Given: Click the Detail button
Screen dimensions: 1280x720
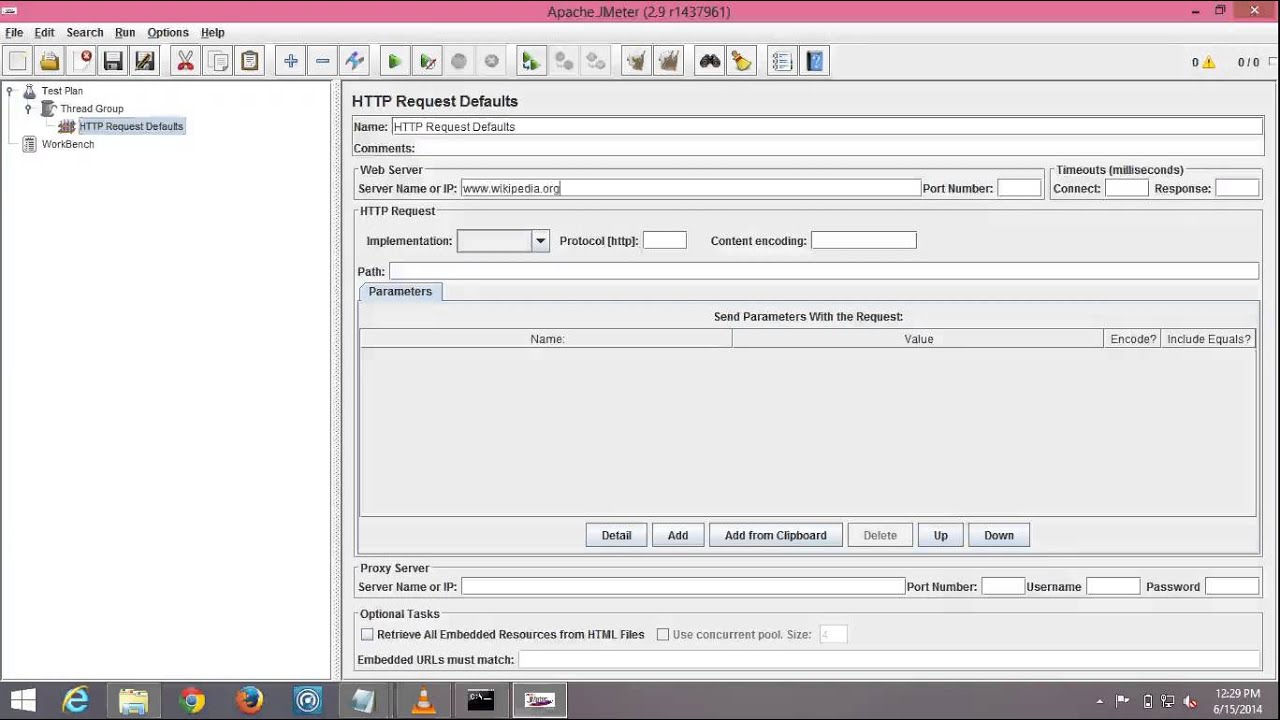Looking at the screenshot, I should (616, 535).
